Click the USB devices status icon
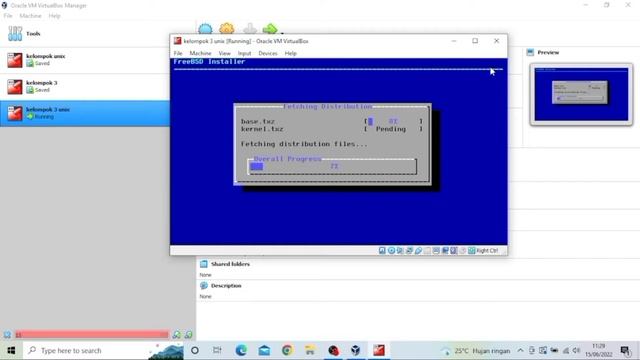Viewport: 640px width, 360px height. pyautogui.click(x=418, y=251)
